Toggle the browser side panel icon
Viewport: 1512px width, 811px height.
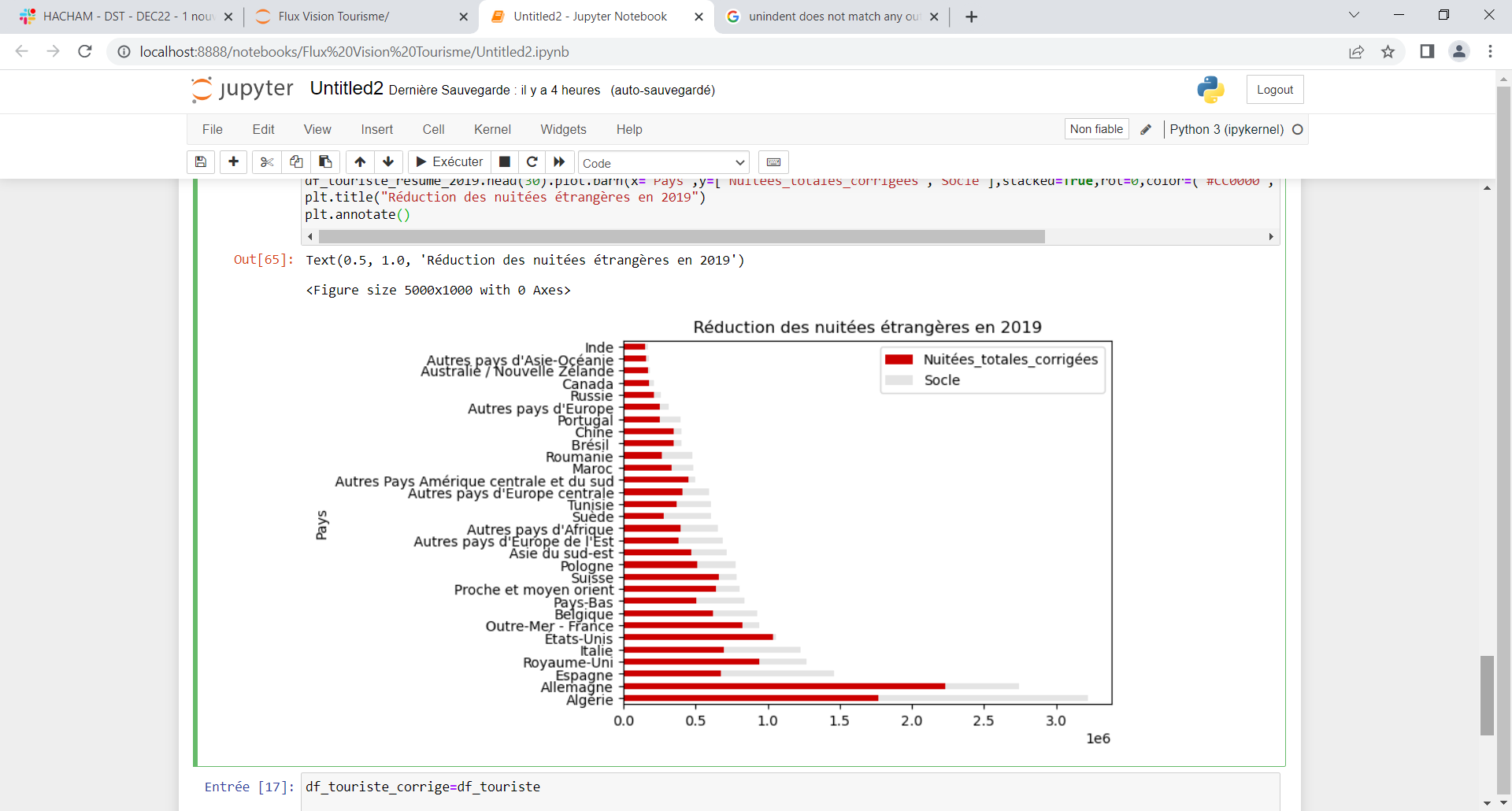[1427, 51]
